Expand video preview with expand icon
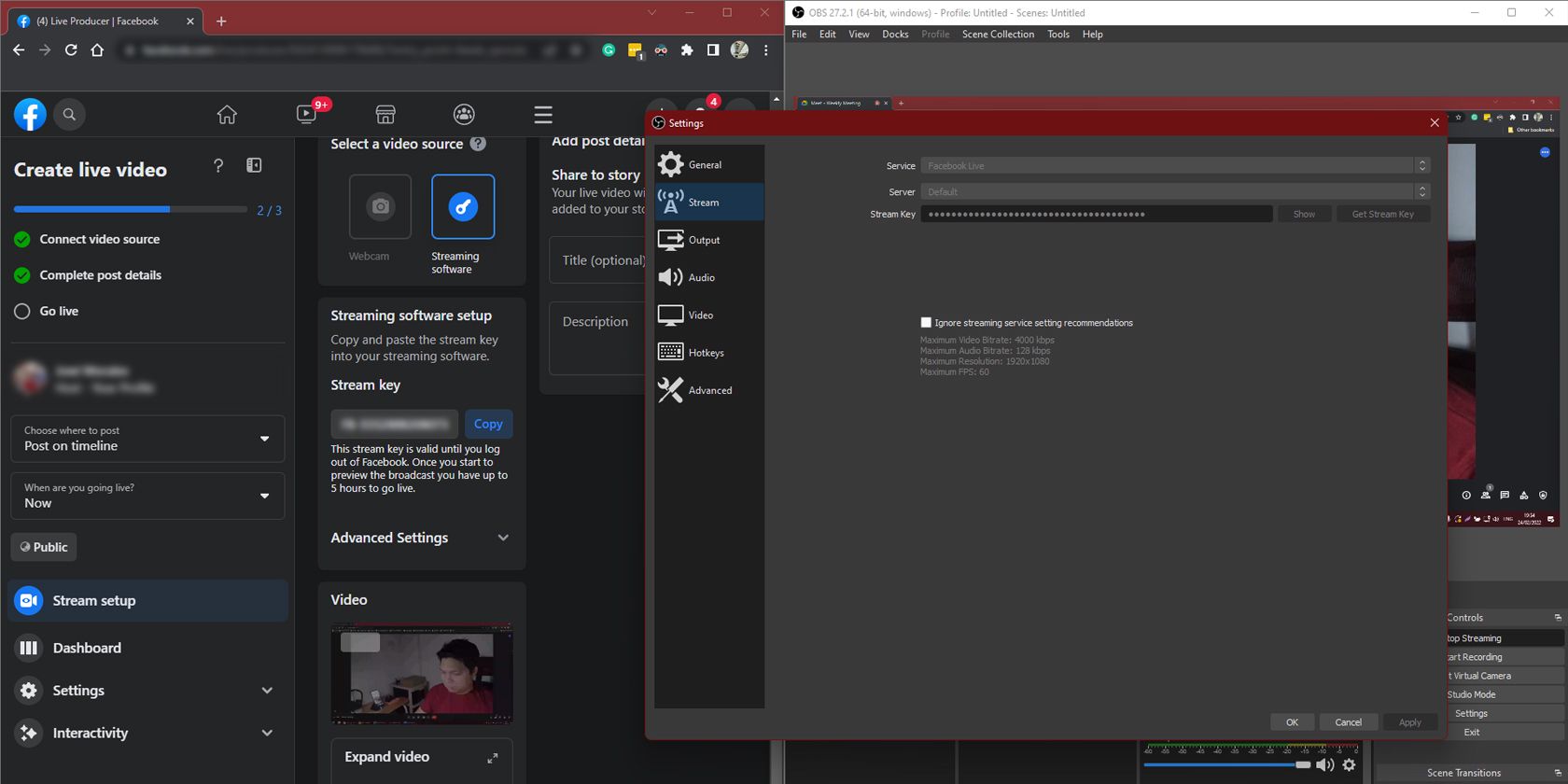The width and height of the screenshot is (1568, 784). coord(492,758)
